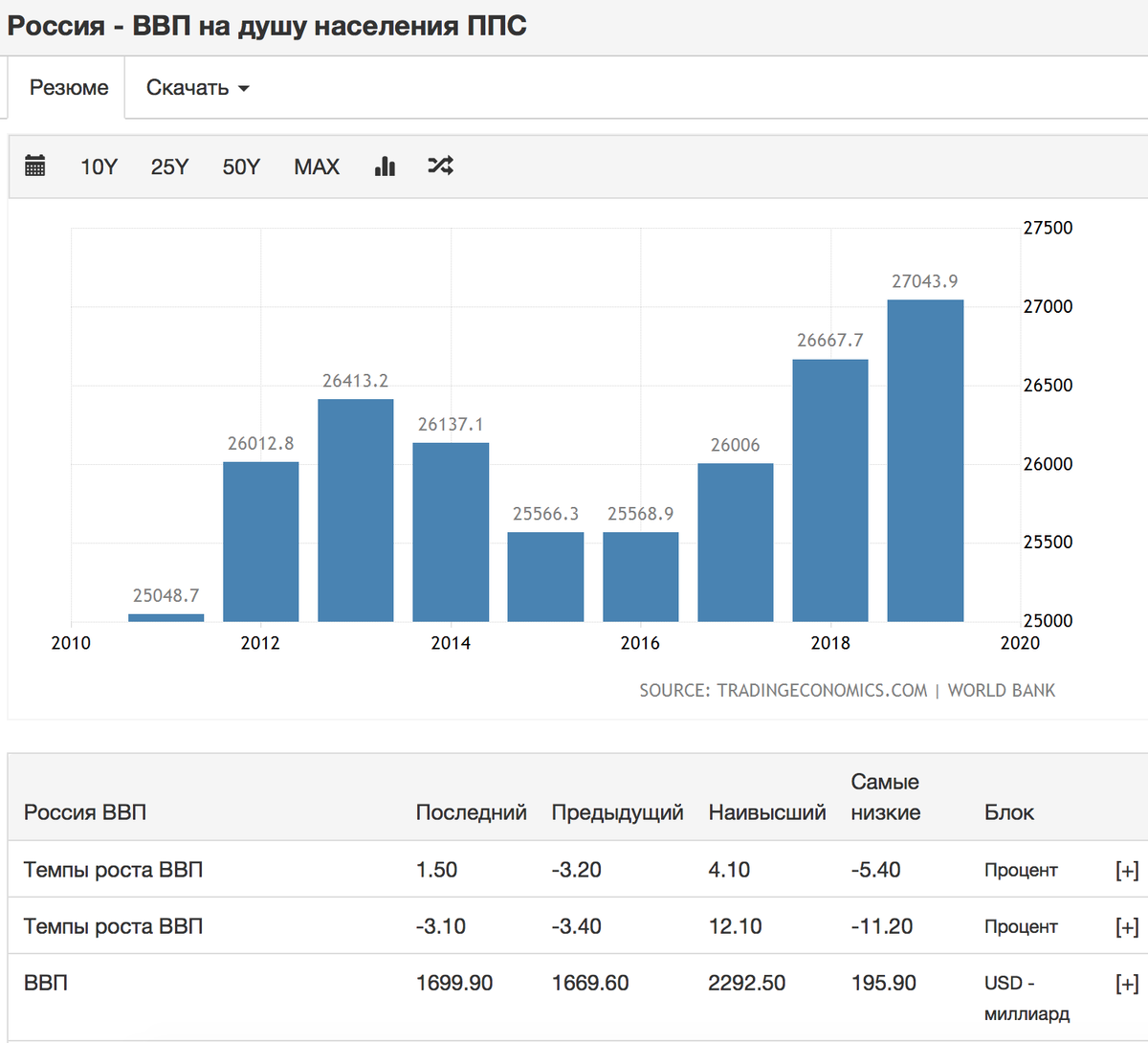Click the value 2292.50 in the table

747,983
